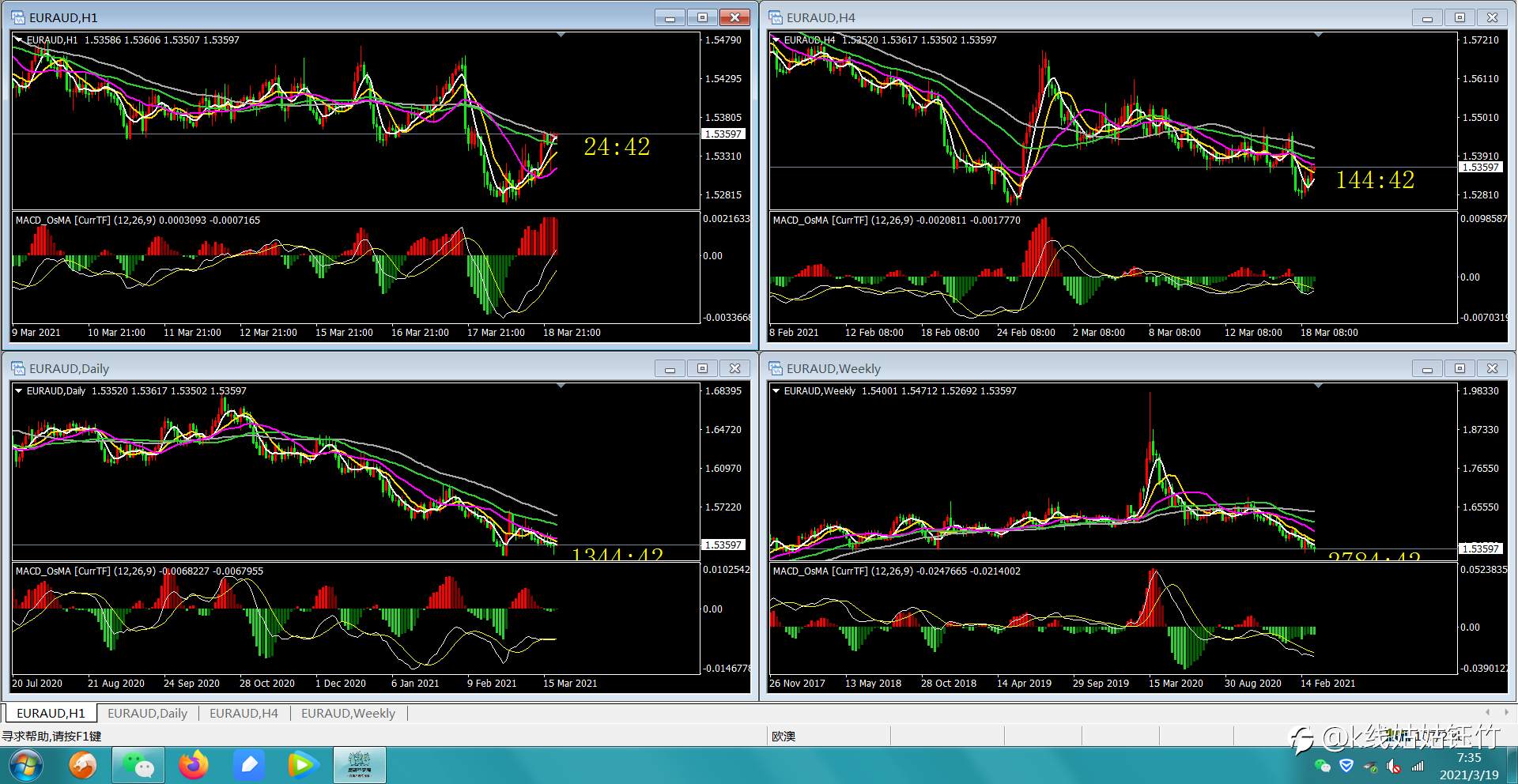Viewport: 1518px width, 784px height.
Task: Switch to the EURAUD,Weekly chart tab
Action: [x=348, y=713]
